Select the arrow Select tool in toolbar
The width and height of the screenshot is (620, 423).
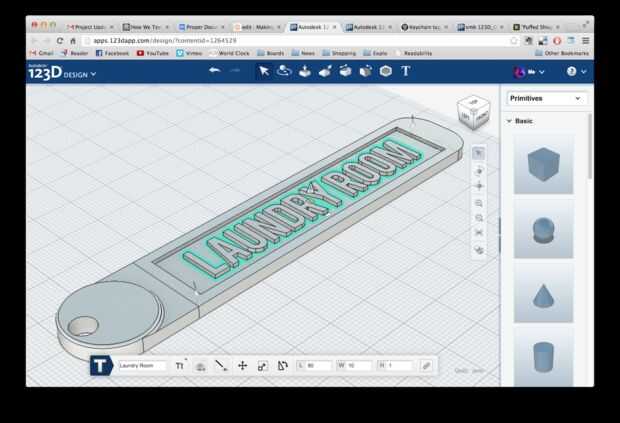coord(264,71)
